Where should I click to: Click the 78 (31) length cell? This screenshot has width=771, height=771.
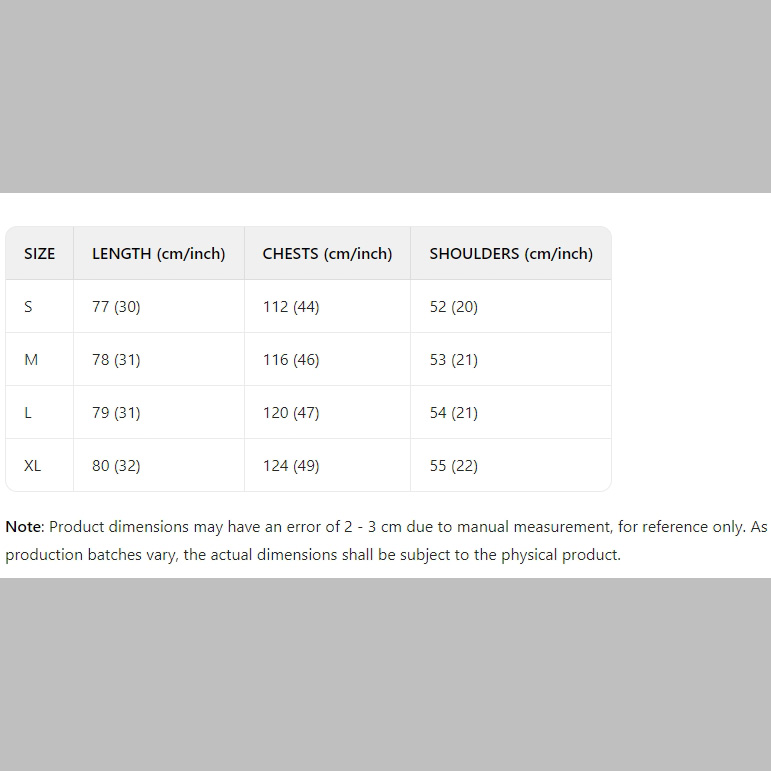pyautogui.click(x=116, y=360)
